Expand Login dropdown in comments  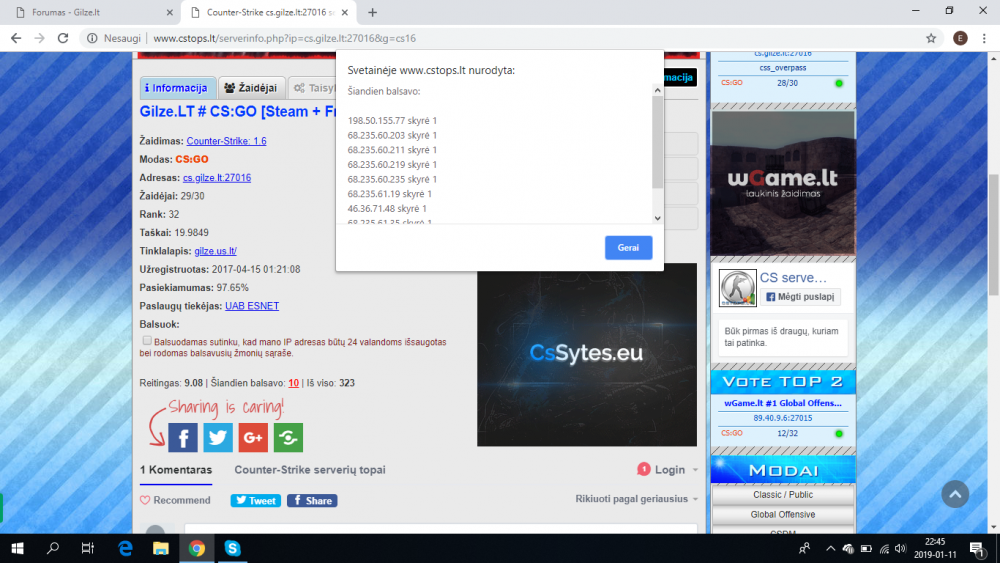pyautogui.click(x=668, y=470)
